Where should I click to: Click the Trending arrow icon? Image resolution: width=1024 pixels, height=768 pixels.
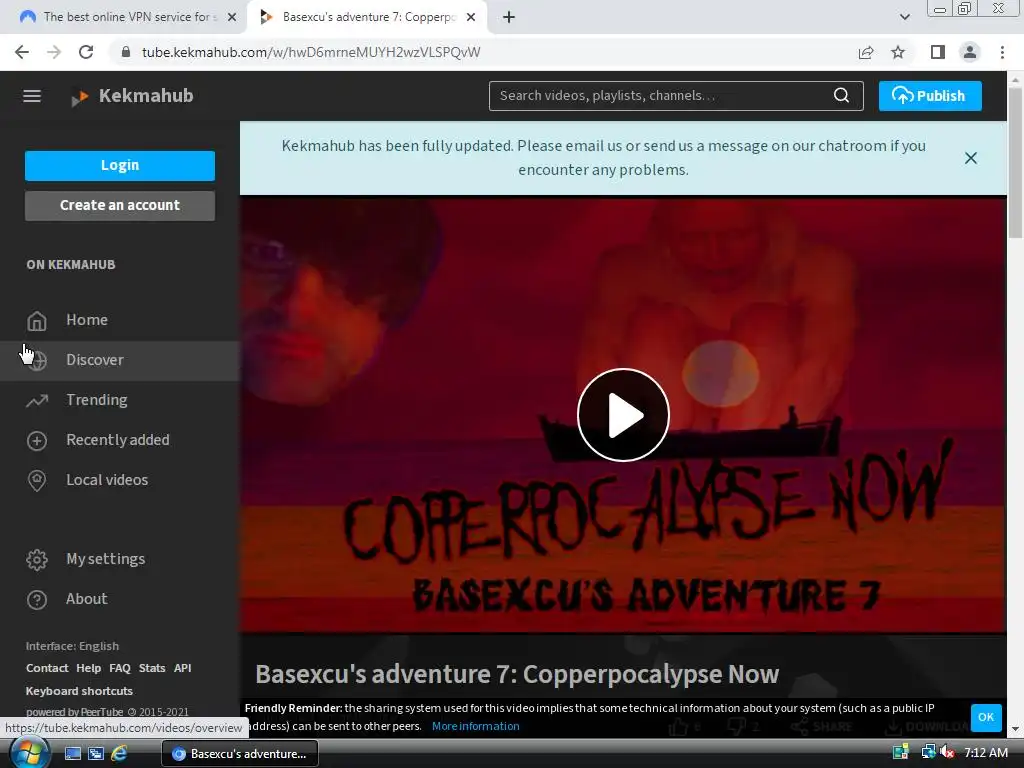[37, 400]
